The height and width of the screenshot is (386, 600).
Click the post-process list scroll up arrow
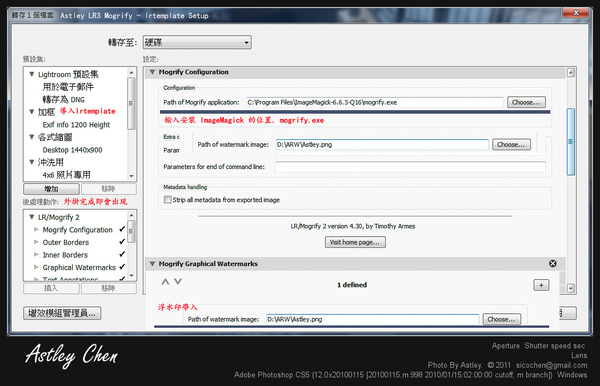(x=132, y=215)
